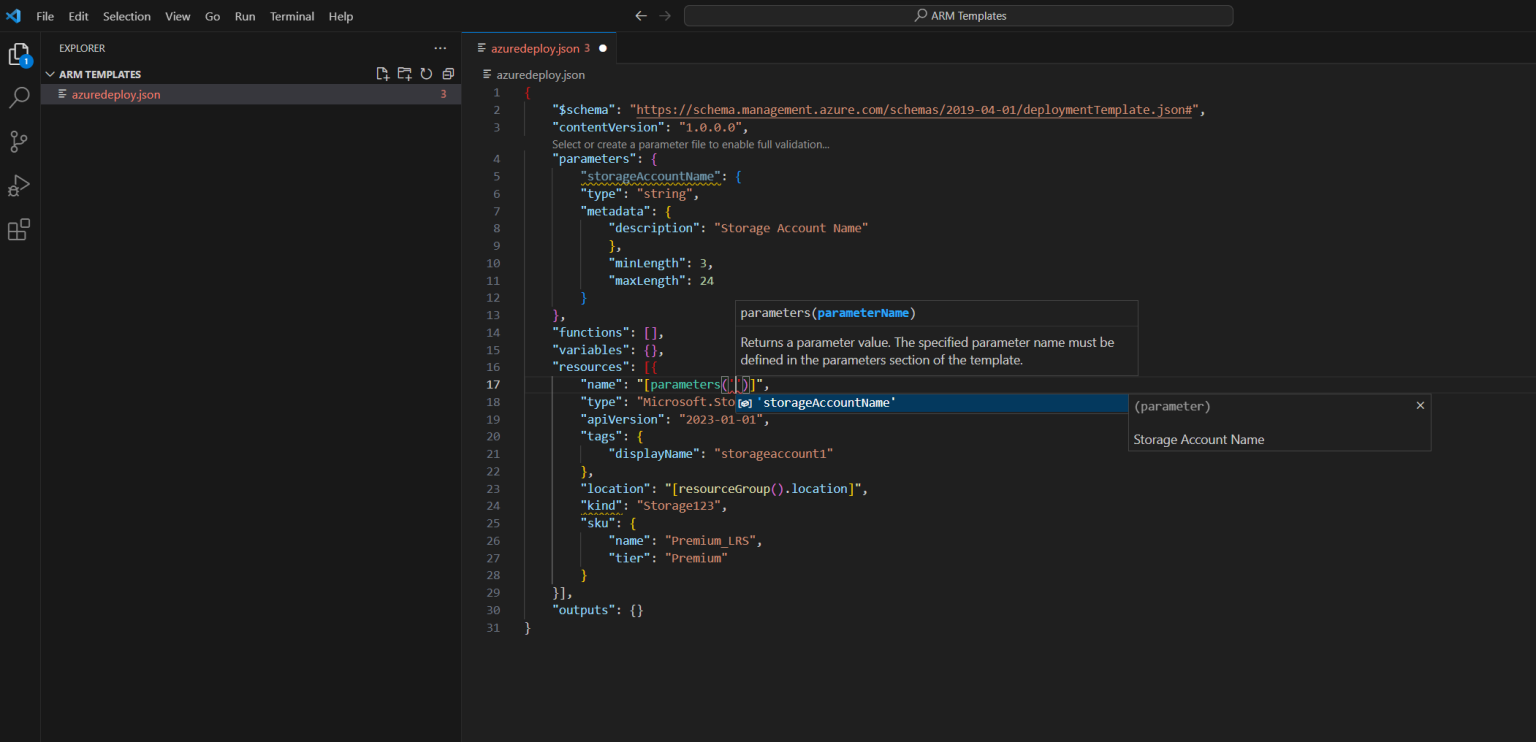1536x742 pixels.
Task: Open the Extensions view
Action: pyautogui.click(x=19, y=230)
